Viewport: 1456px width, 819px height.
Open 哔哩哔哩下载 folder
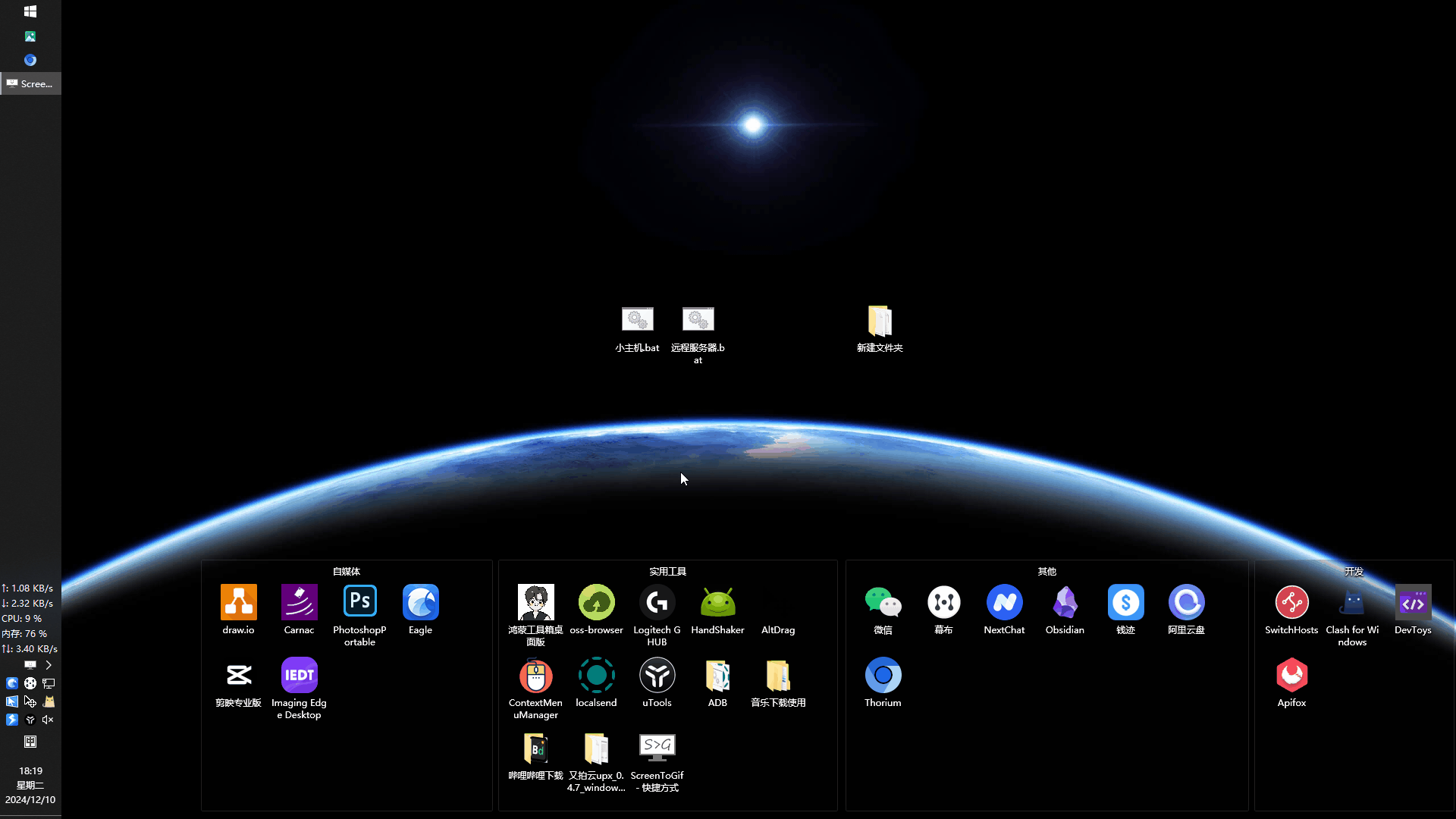tap(535, 756)
